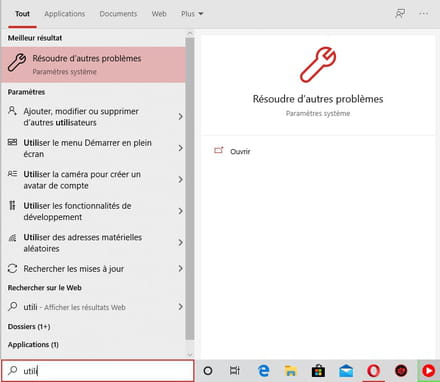Open the three-dots options menu
The height and width of the screenshot is (382, 440).
point(424,14)
